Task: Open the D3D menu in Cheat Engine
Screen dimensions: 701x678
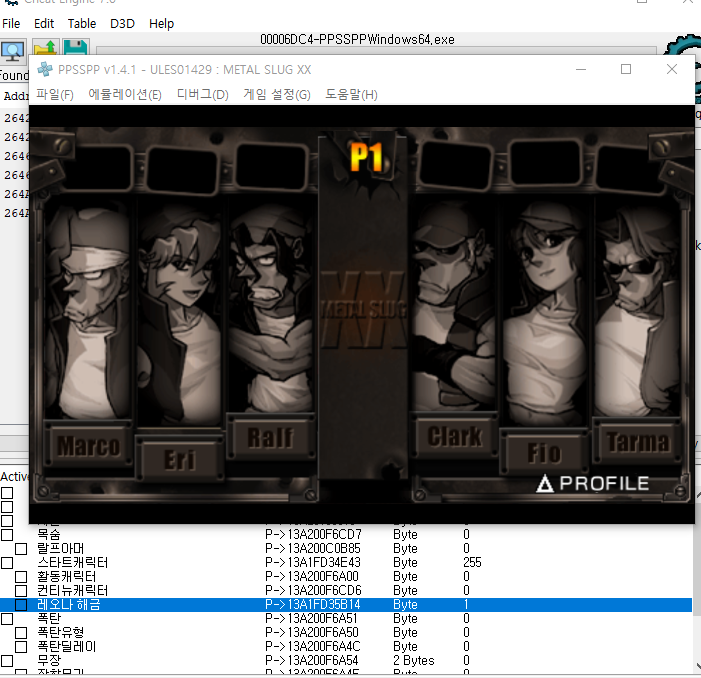Action: click(x=122, y=23)
